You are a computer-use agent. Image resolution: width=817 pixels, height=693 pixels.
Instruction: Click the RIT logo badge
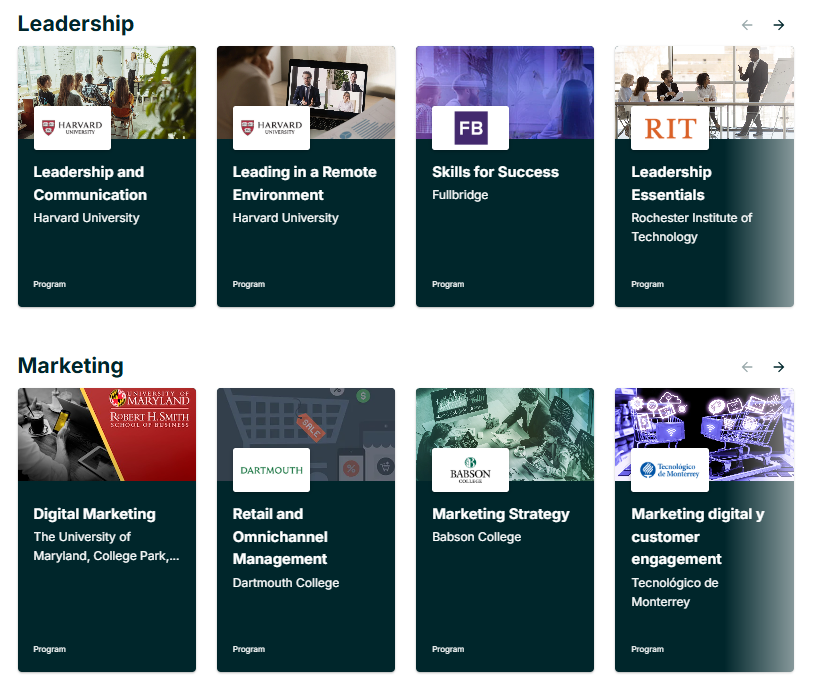pyautogui.click(x=670, y=128)
